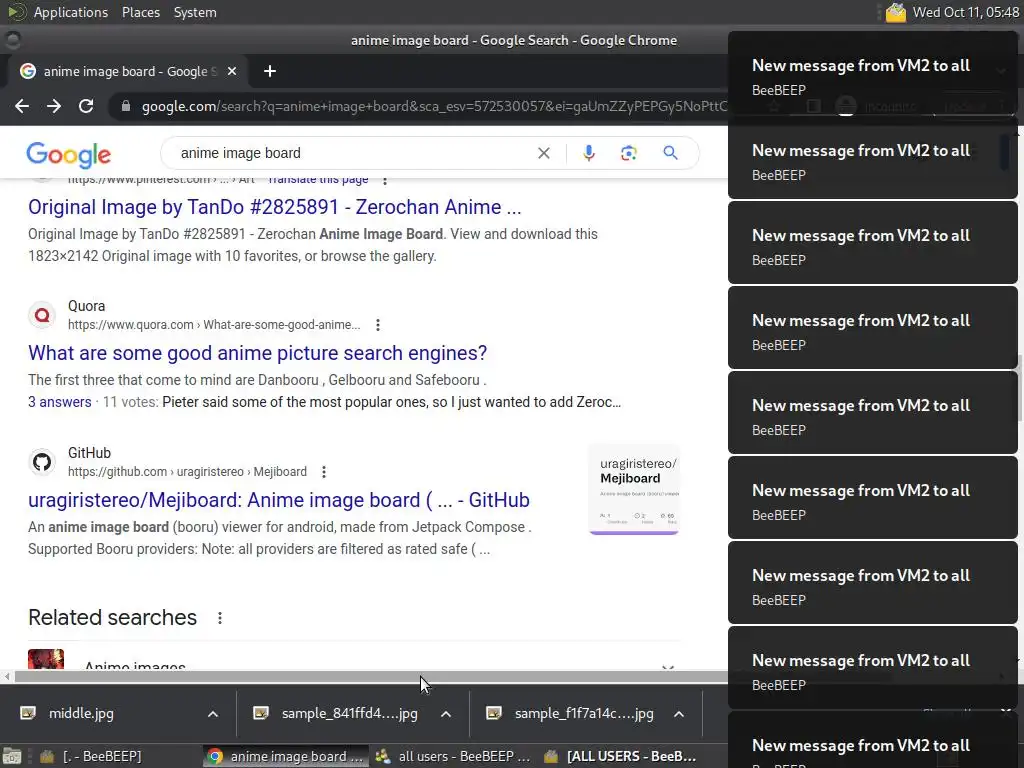The width and height of the screenshot is (1024, 768).
Task: Open What are some good anime picture search engines
Action: point(257,353)
